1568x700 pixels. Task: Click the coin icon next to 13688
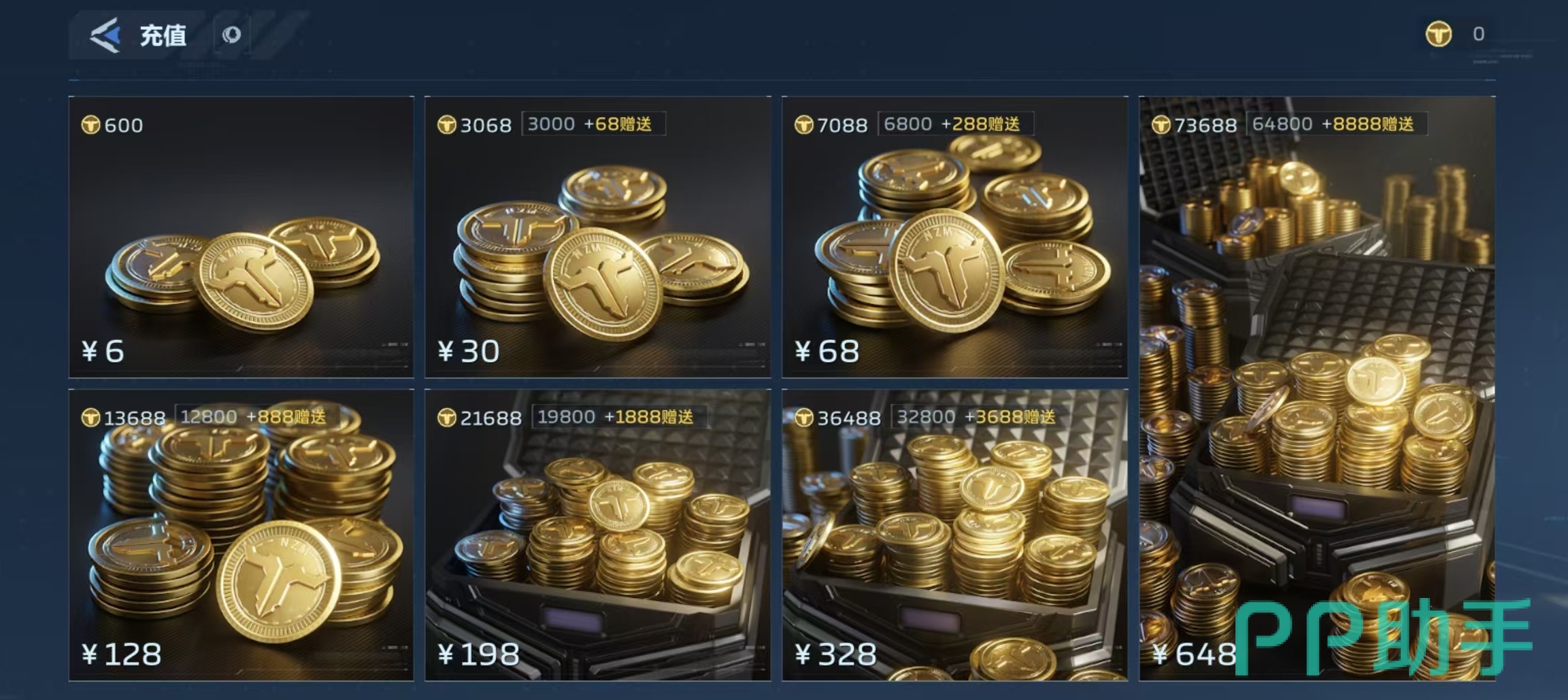(x=90, y=418)
